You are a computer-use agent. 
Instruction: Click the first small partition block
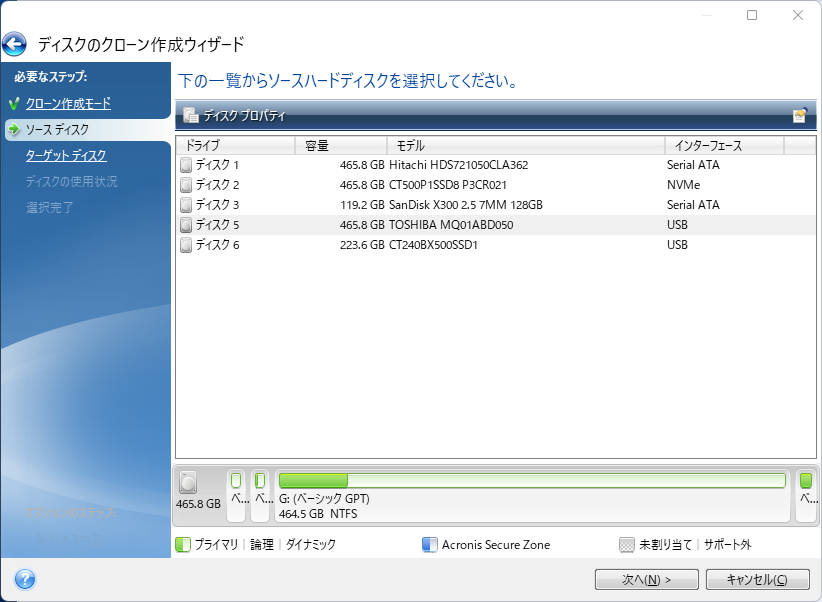click(x=236, y=496)
